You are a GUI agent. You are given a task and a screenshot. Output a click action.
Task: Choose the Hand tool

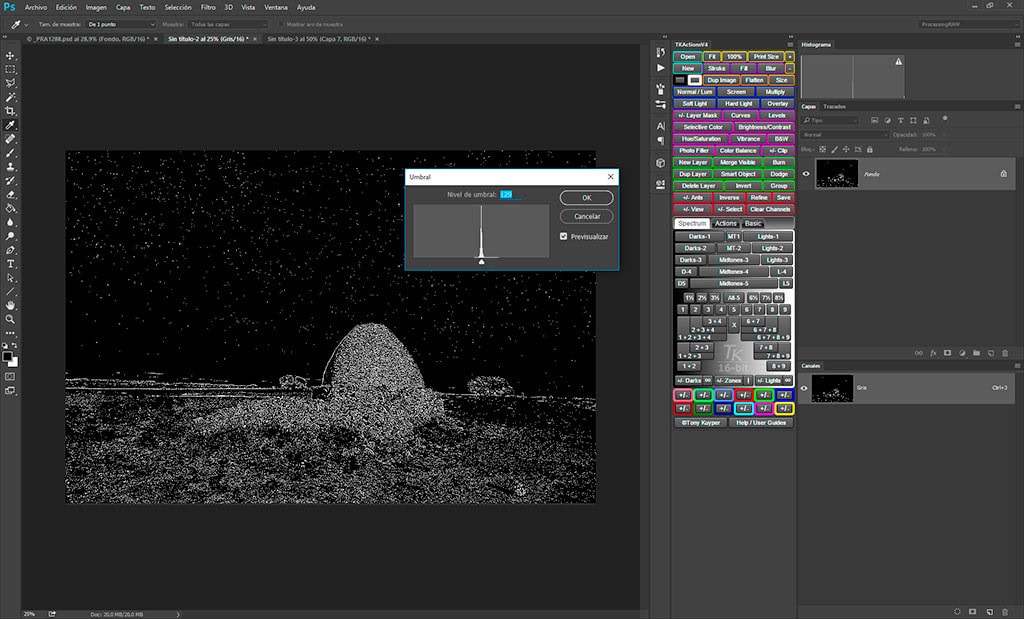point(10,305)
